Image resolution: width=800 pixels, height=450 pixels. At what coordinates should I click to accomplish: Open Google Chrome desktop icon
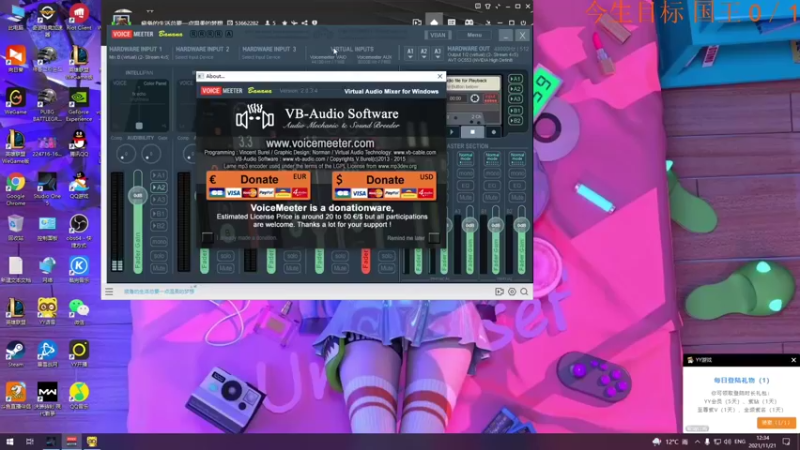(x=16, y=188)
